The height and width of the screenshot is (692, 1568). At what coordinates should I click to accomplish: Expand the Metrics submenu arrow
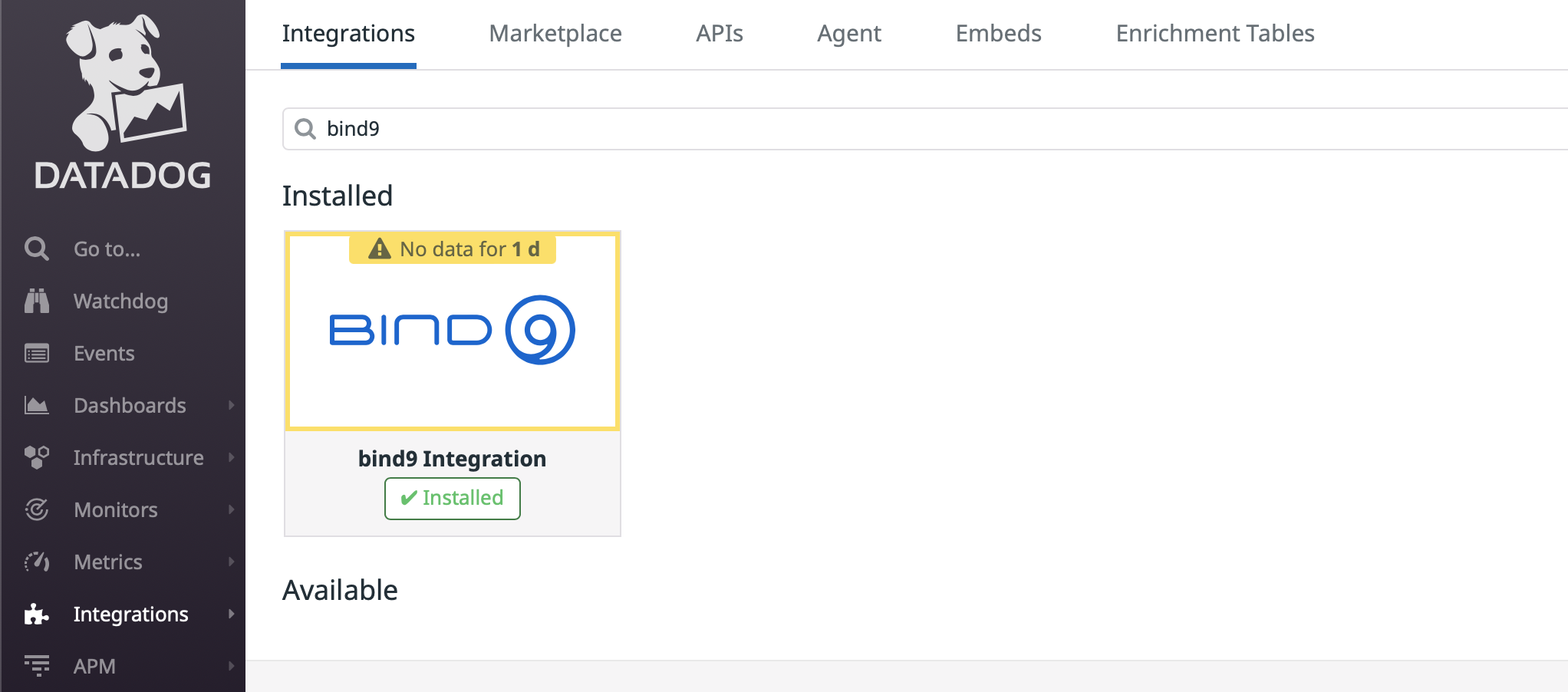pos(231,562)
